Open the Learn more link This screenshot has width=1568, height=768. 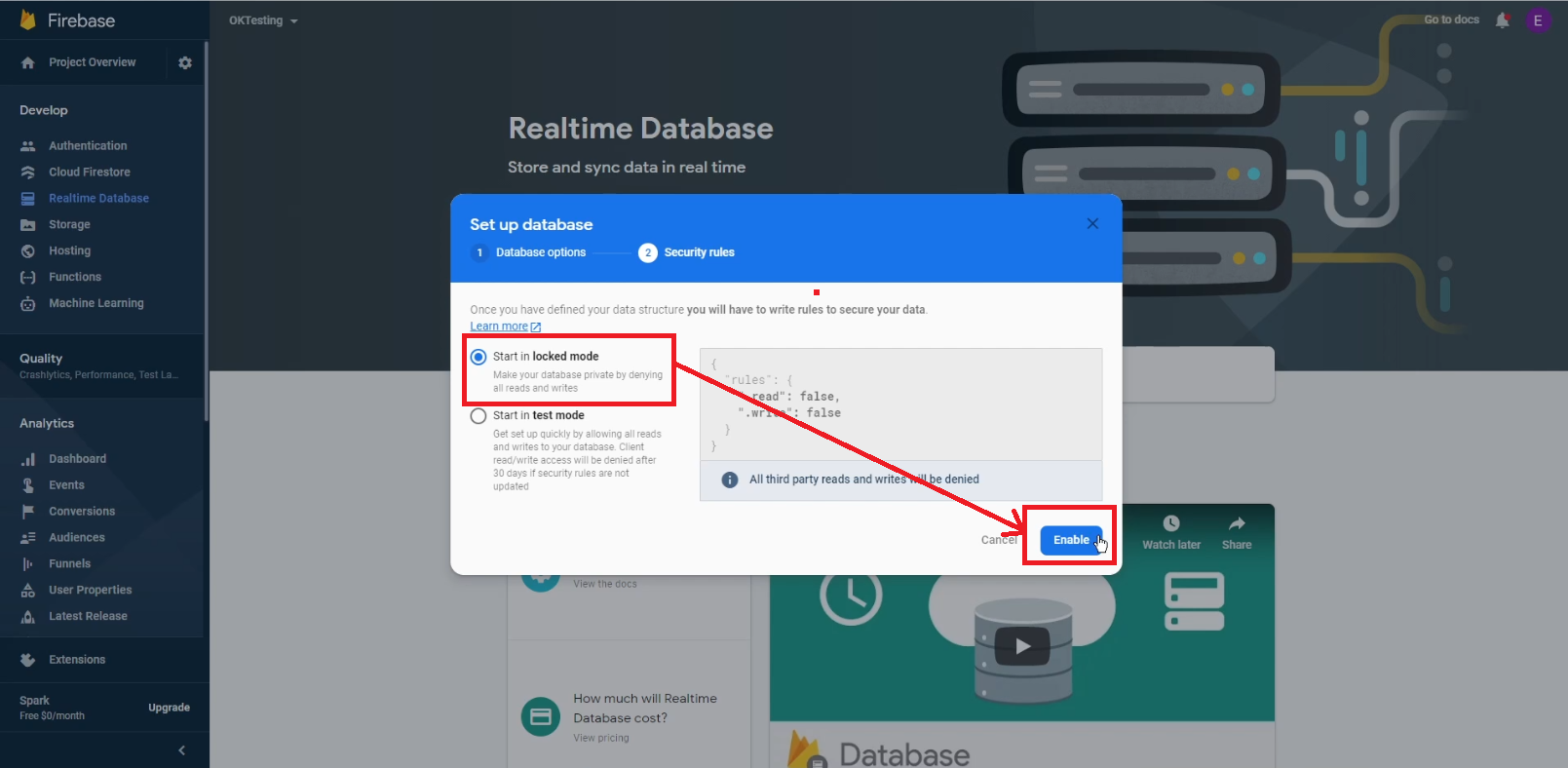coord(499,326)
